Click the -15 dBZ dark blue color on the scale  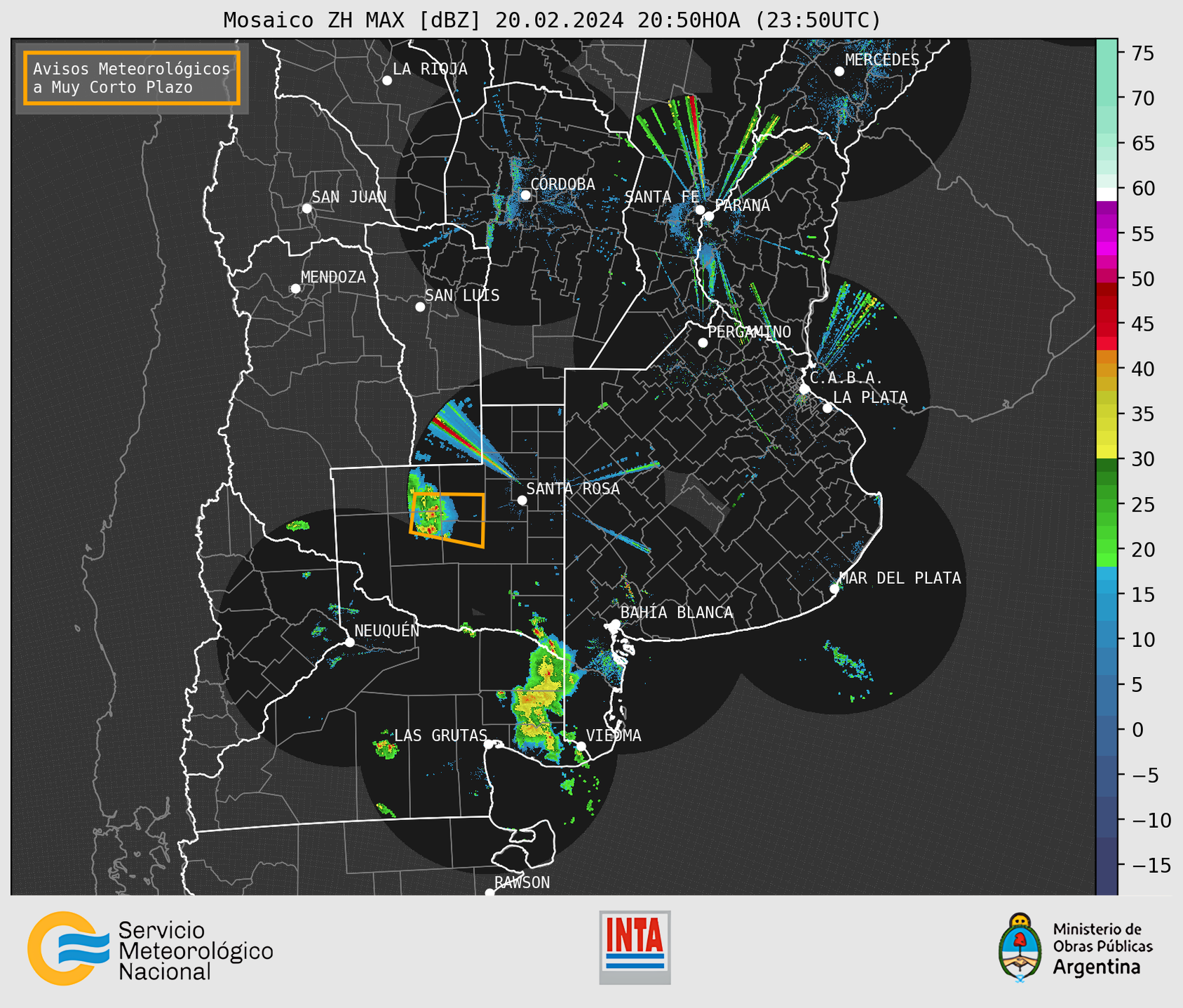[1107, 866]
